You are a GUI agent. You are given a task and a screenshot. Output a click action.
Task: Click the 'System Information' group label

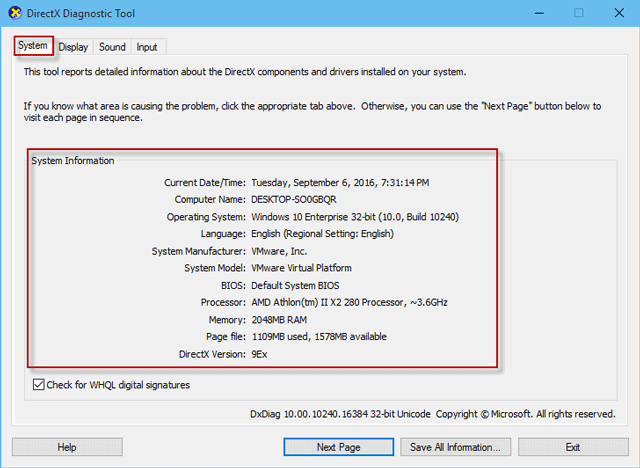[73, 160]
